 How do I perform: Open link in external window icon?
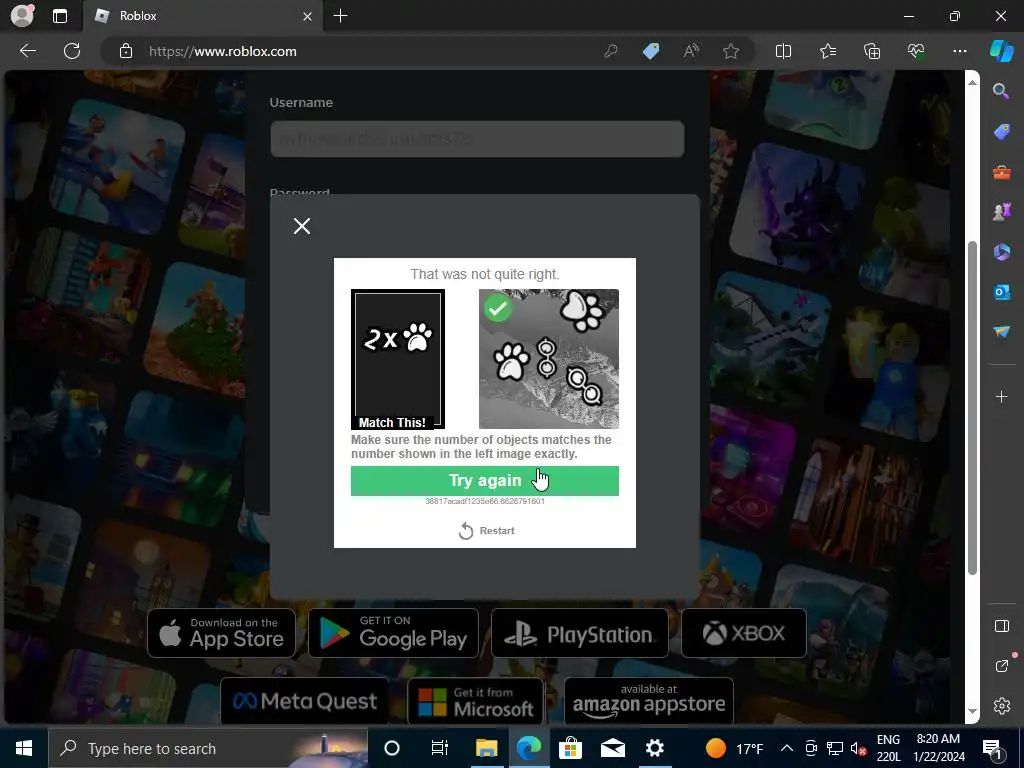(1001, 666)
